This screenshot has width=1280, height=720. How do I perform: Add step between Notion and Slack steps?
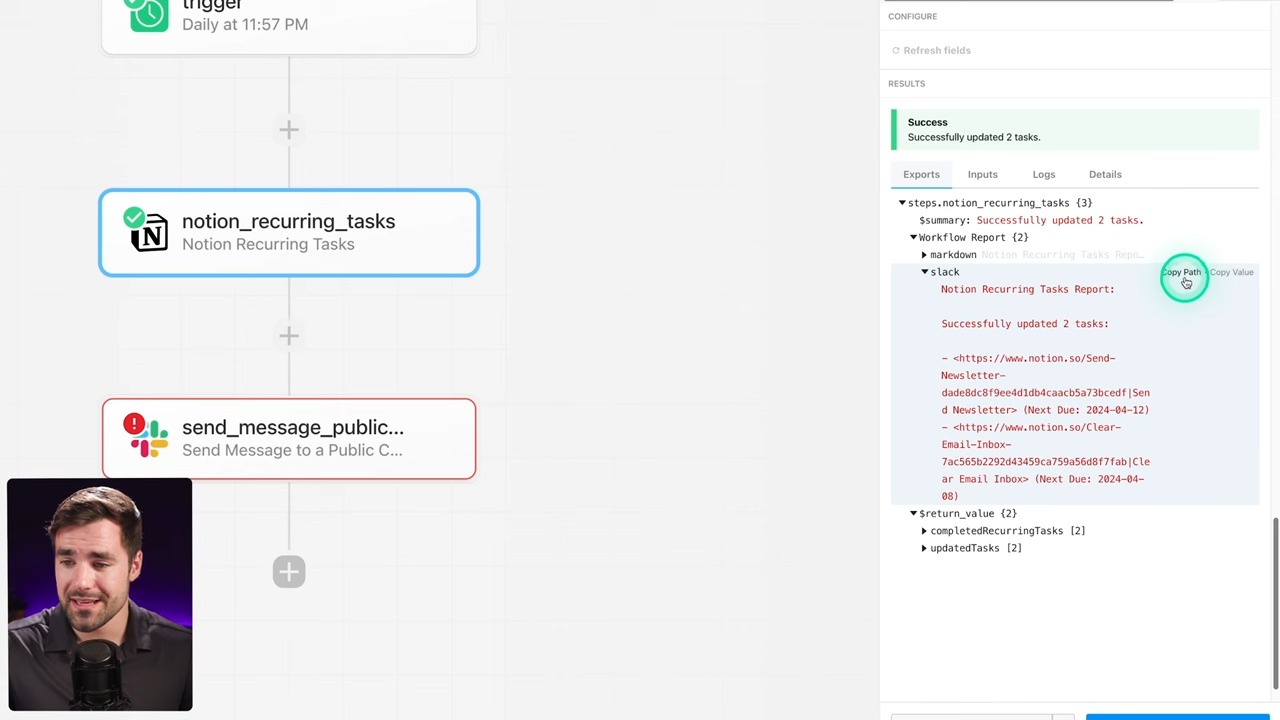coord(289,336)
